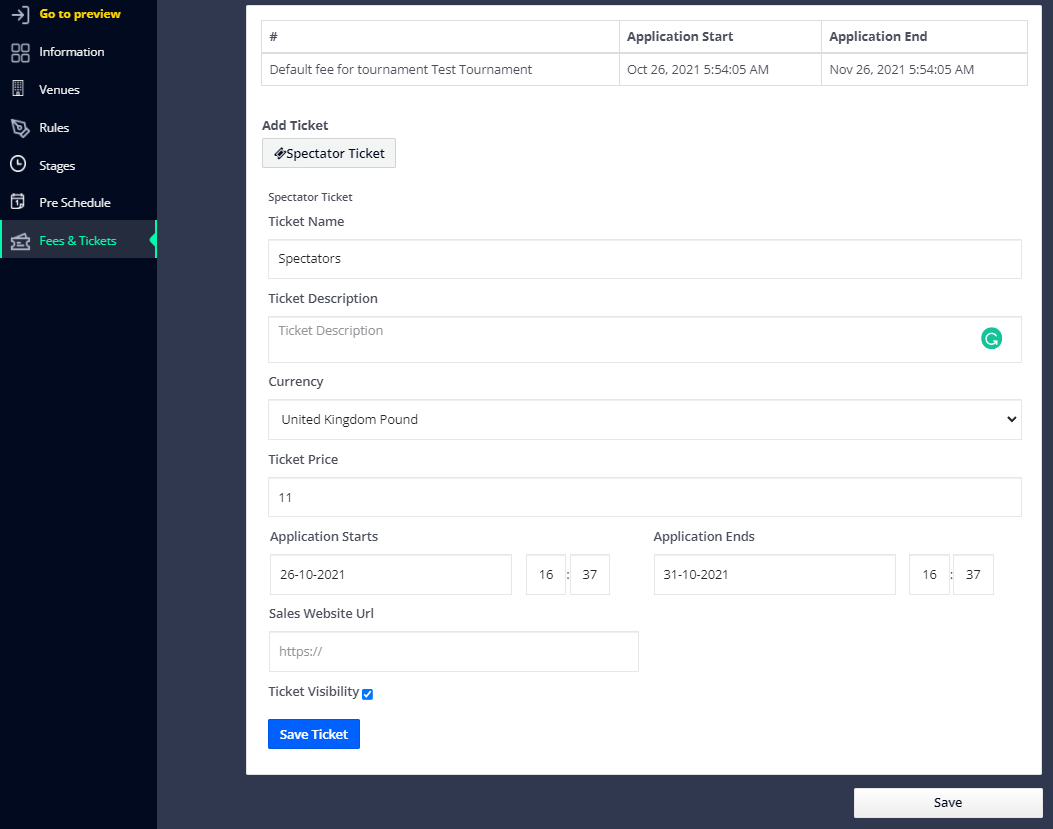This screenshot has width=1053, height=829.
Task: Select the Fees & Tickets menu item
Action: pos(78,240)
